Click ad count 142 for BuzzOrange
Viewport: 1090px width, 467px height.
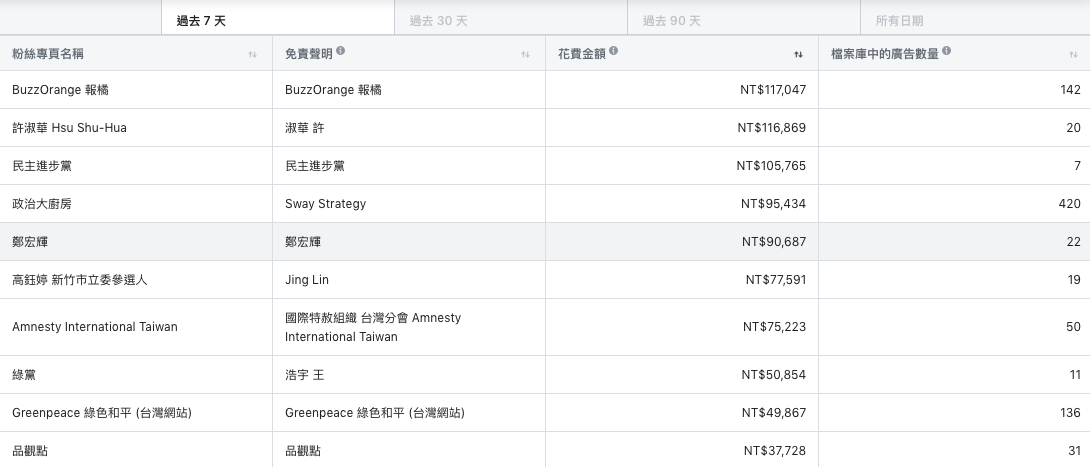[x=1071, y=90]
